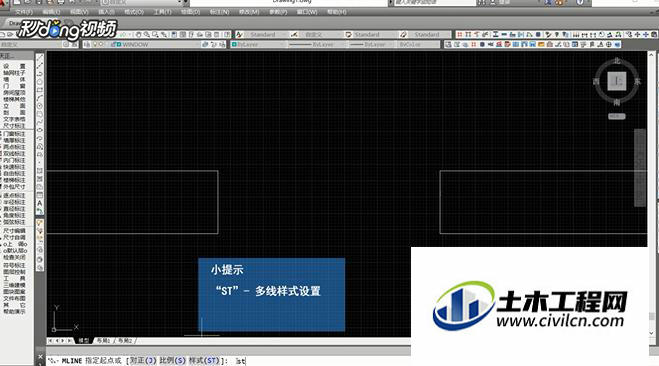Click 两点标注 in the side menu
Image resolution: width=659 pixels, height=366 pixels.
(15, 147)
